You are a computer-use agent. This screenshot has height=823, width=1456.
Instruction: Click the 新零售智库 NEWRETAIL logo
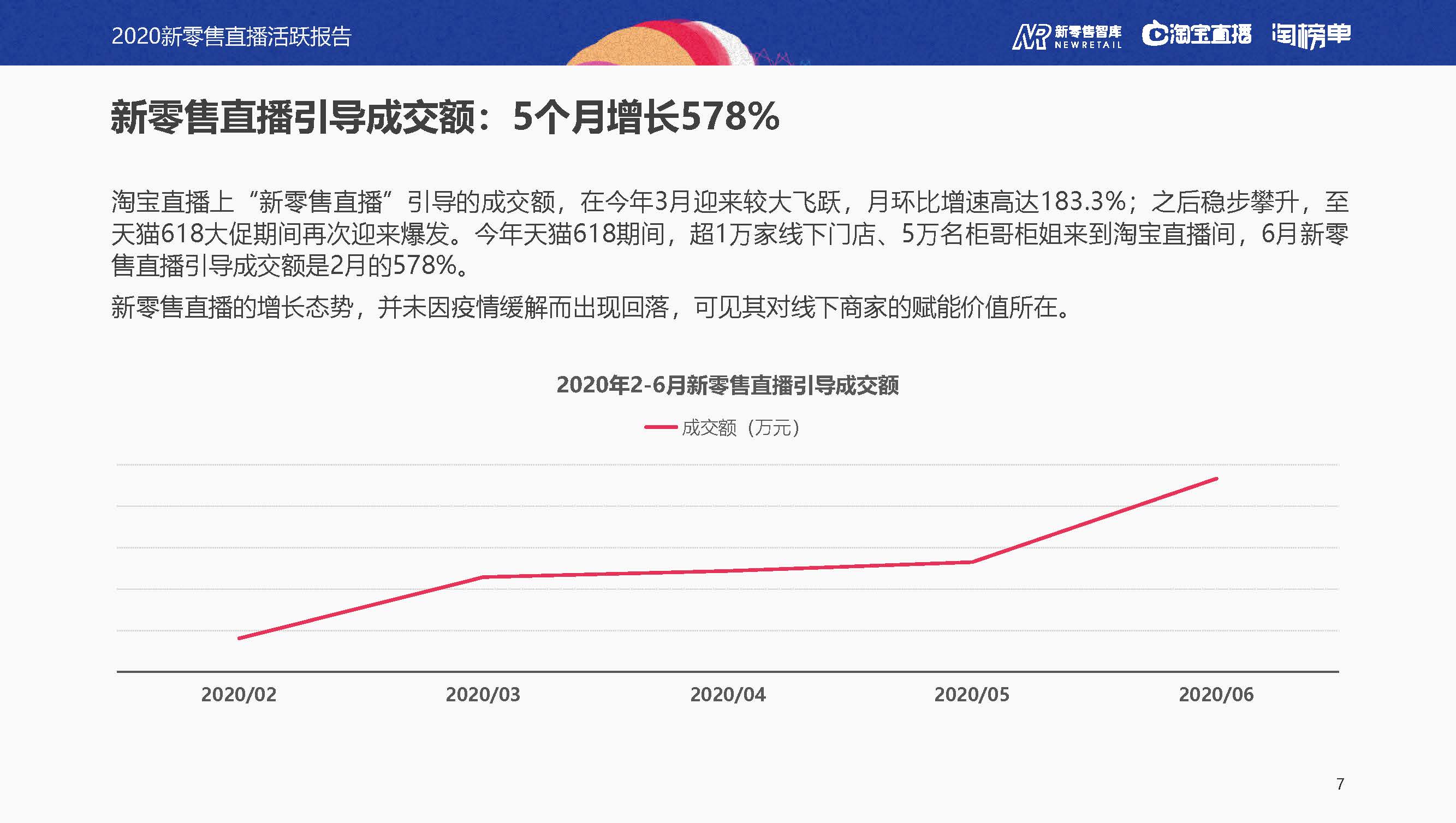(1066, 37)
